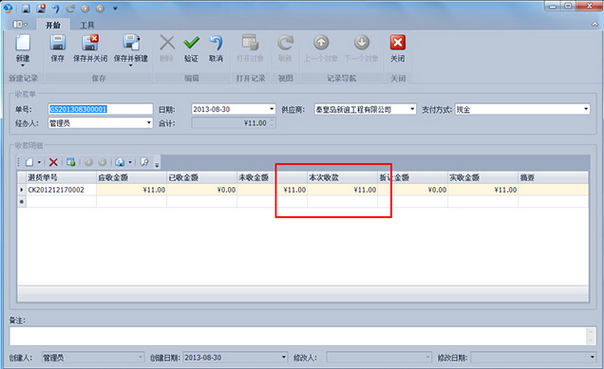Click the 保存 save icon in ribbon
Screen dimensions: 604x369
click(57, 43)
